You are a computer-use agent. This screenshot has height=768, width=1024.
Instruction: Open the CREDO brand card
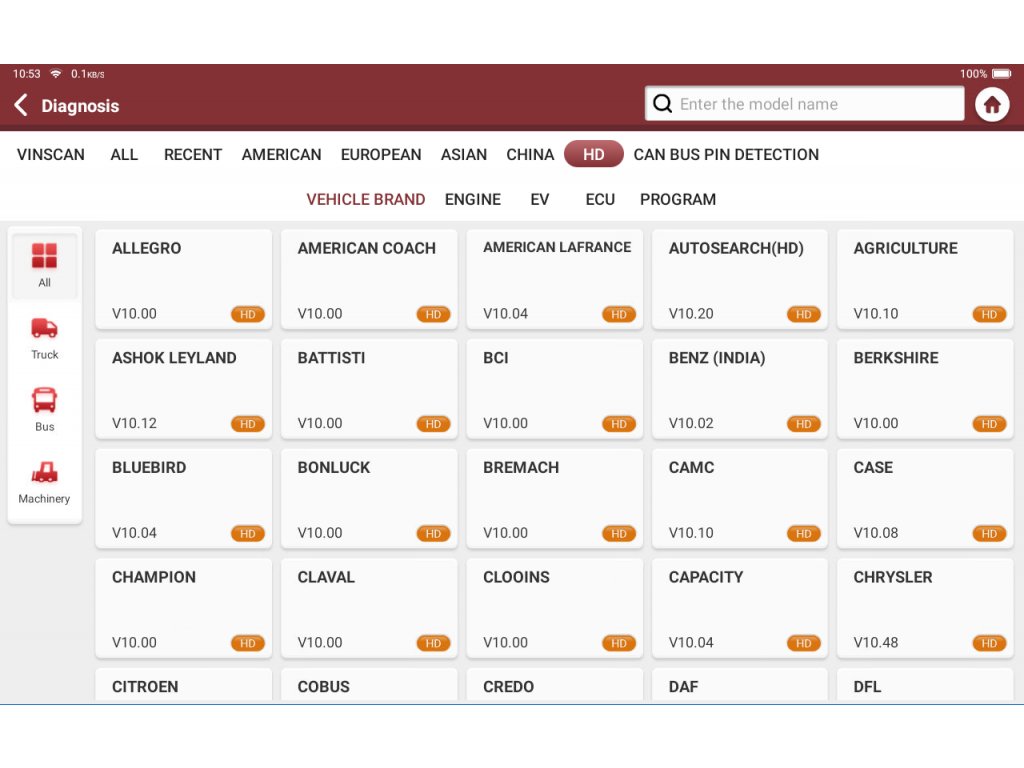click(554, 686)
